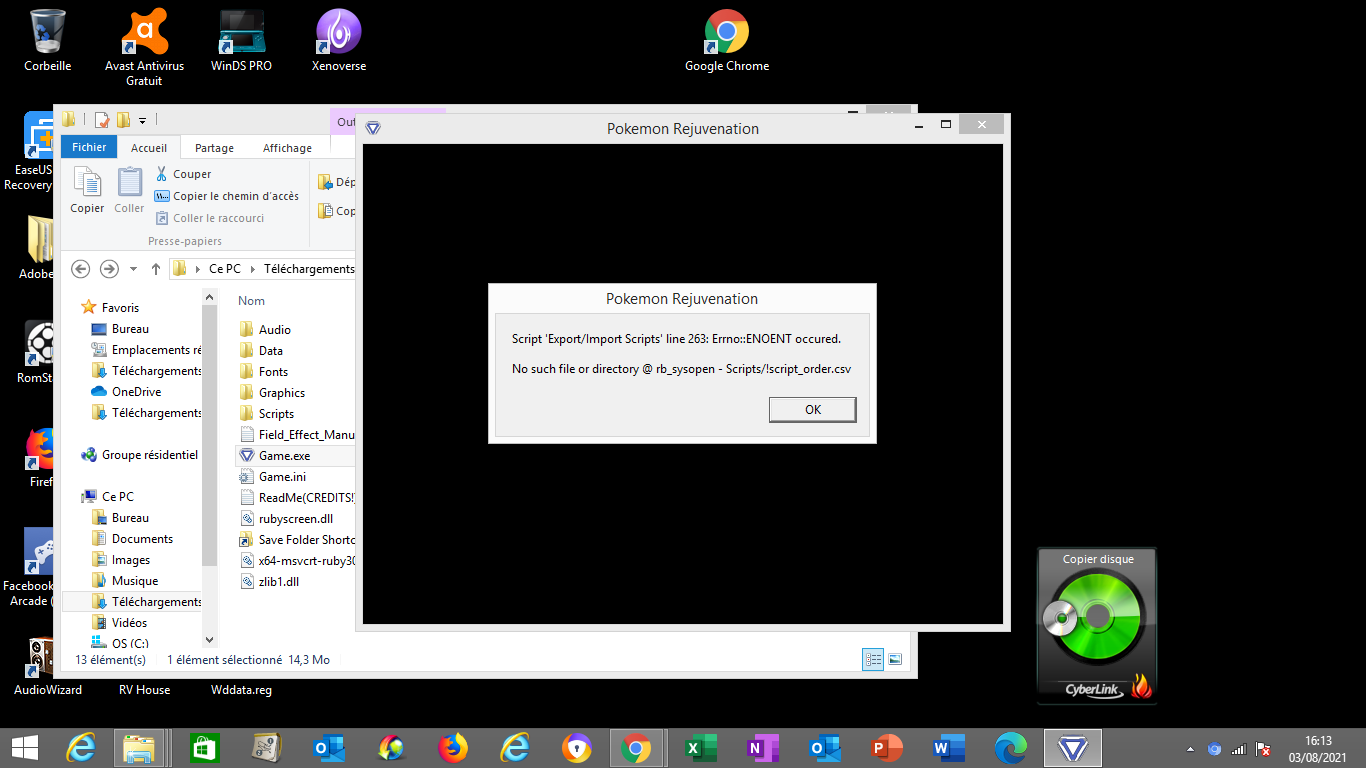1366x768 pixels.
Task: Switch to the Affichage ribbon tab
Action: point(287,148)
